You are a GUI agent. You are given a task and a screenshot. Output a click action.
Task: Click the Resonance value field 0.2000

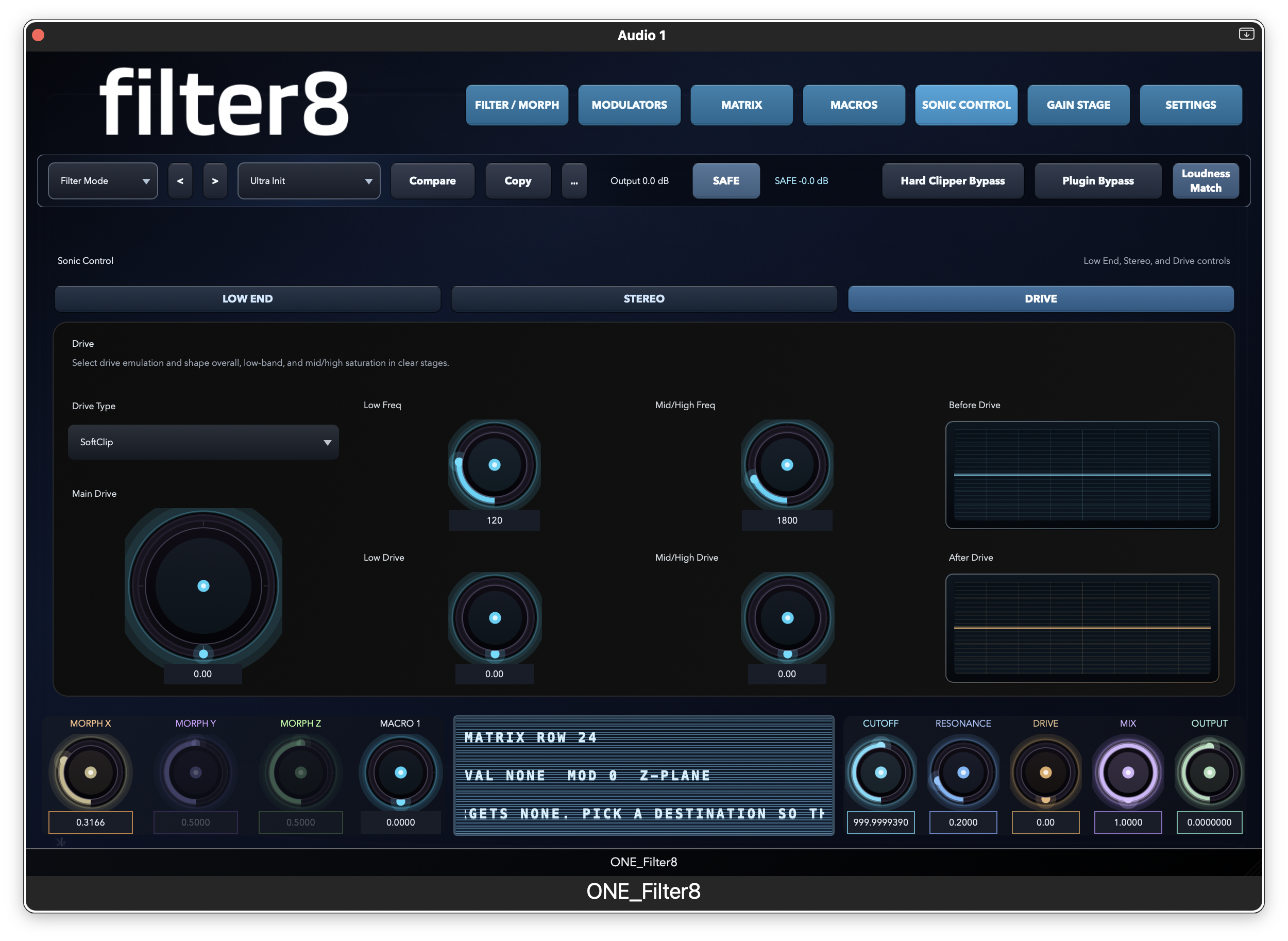point(962,822)
